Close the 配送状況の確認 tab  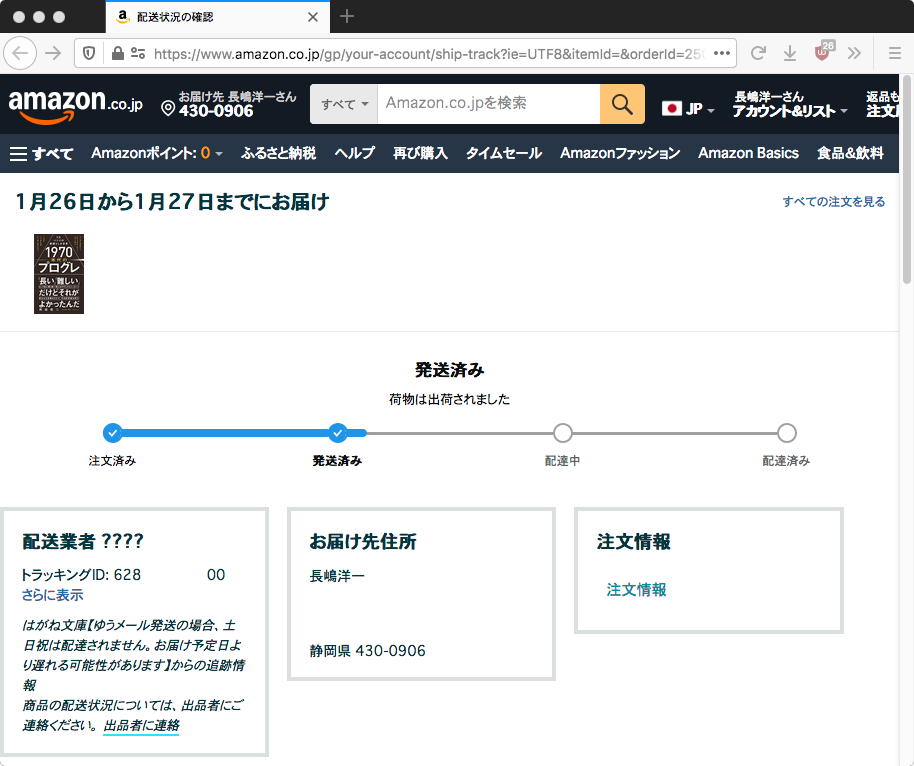(x=313, y=17)
